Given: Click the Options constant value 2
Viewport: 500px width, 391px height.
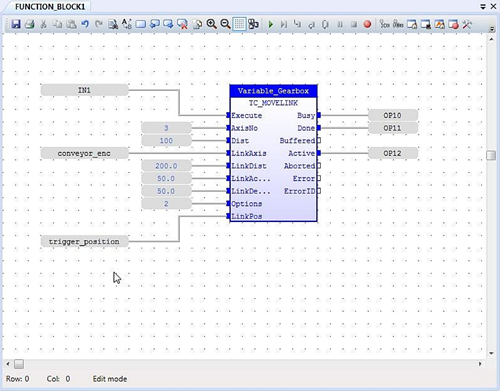Looking at the screenshot, I should pyautogui.click(x=166, y=204).
